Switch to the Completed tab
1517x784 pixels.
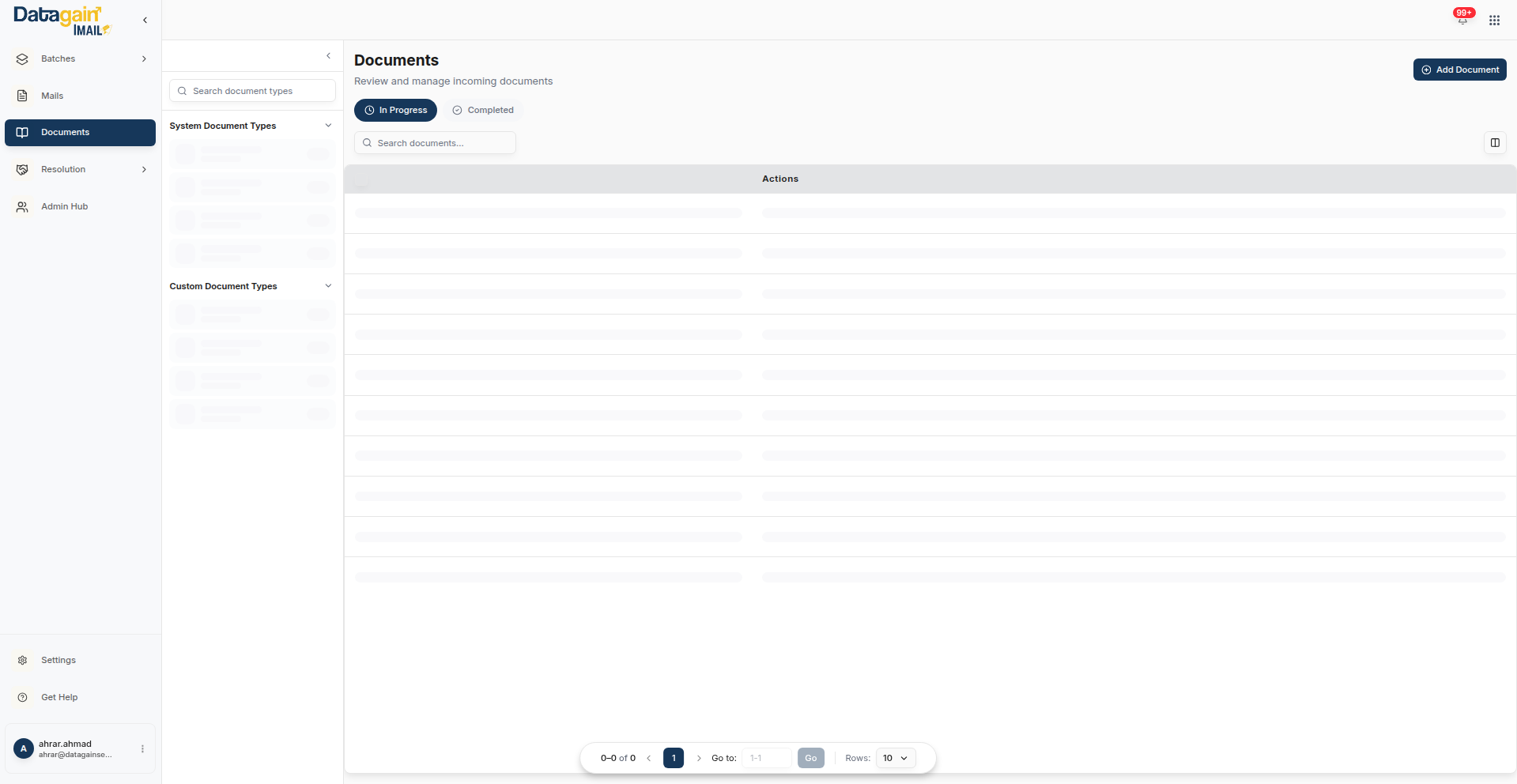[x=483, y=111]
